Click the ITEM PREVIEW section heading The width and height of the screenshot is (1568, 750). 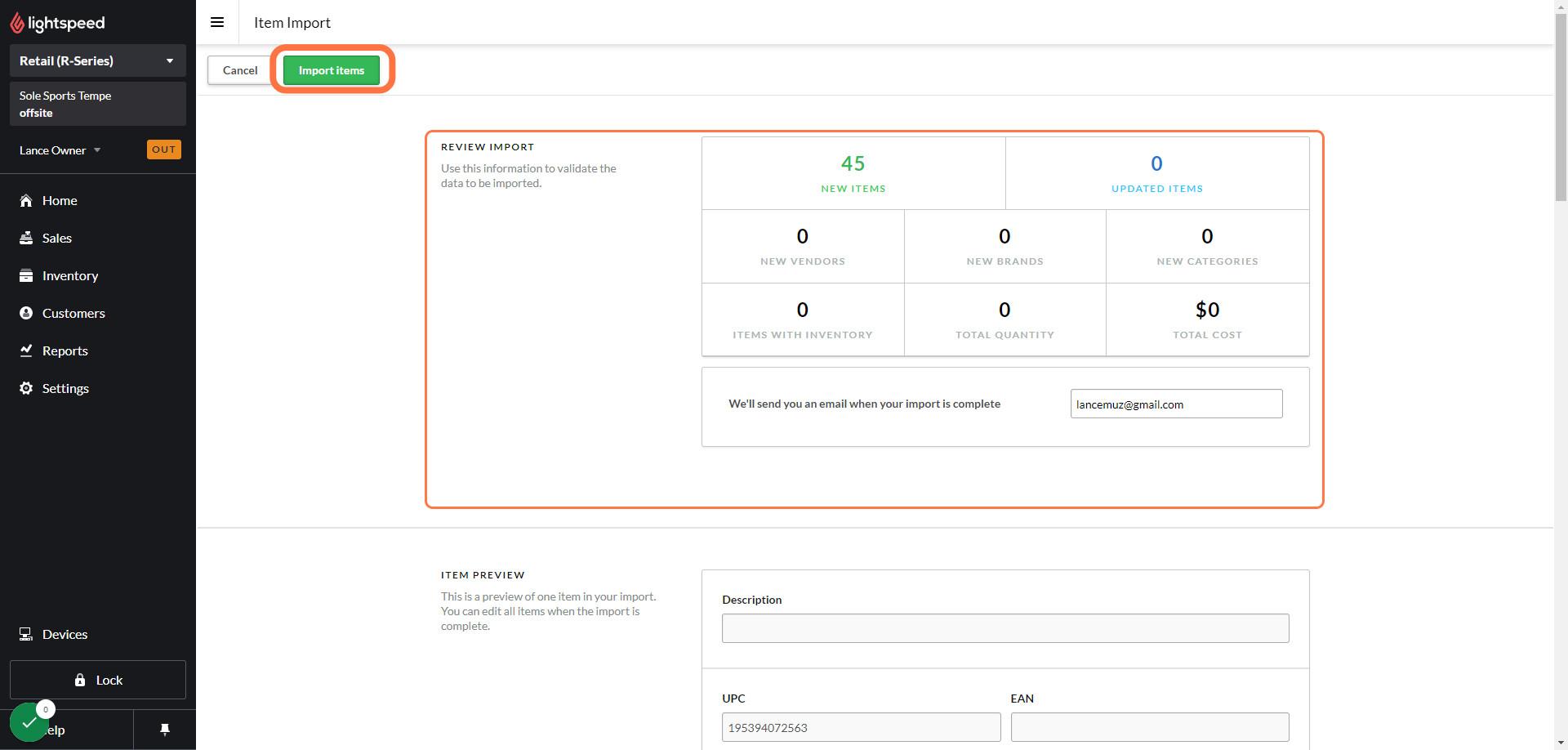483,575
